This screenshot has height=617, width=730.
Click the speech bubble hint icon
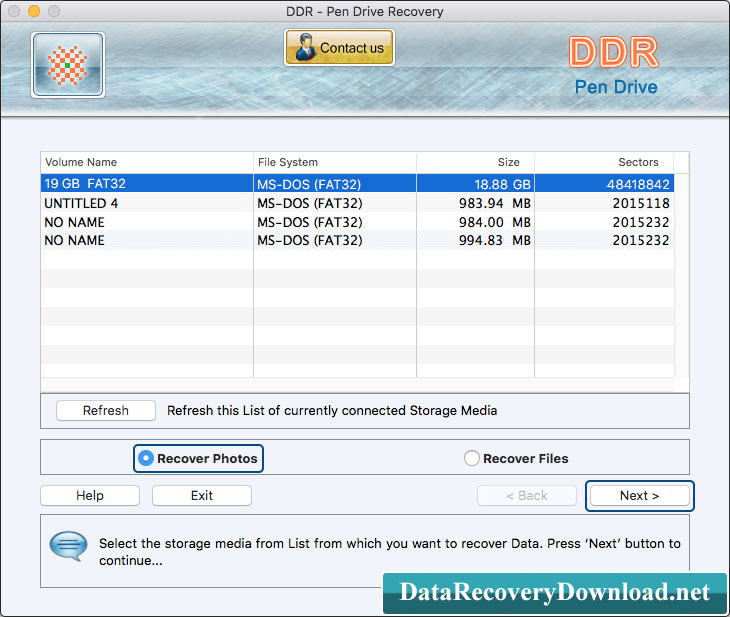tap(68, 545)
